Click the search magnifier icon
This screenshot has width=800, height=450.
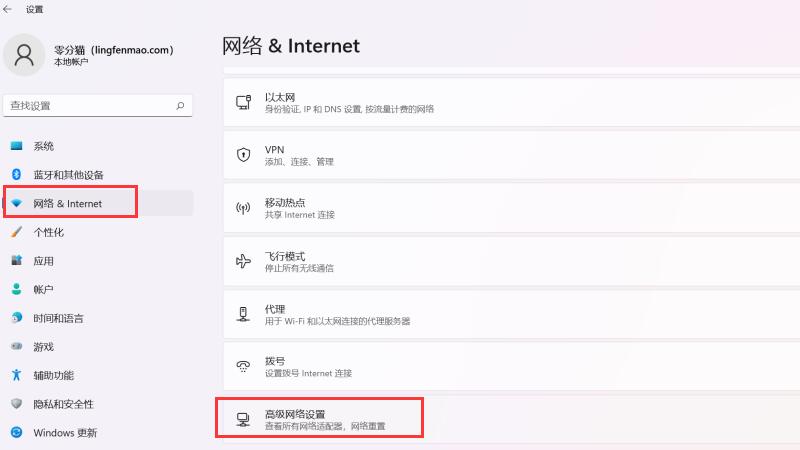click(180, 105)
